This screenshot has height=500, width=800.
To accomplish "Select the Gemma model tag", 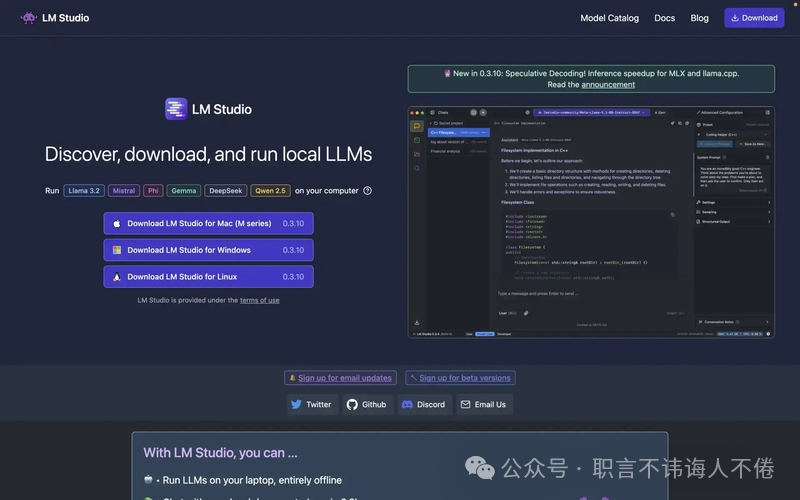I will point(184,190).
